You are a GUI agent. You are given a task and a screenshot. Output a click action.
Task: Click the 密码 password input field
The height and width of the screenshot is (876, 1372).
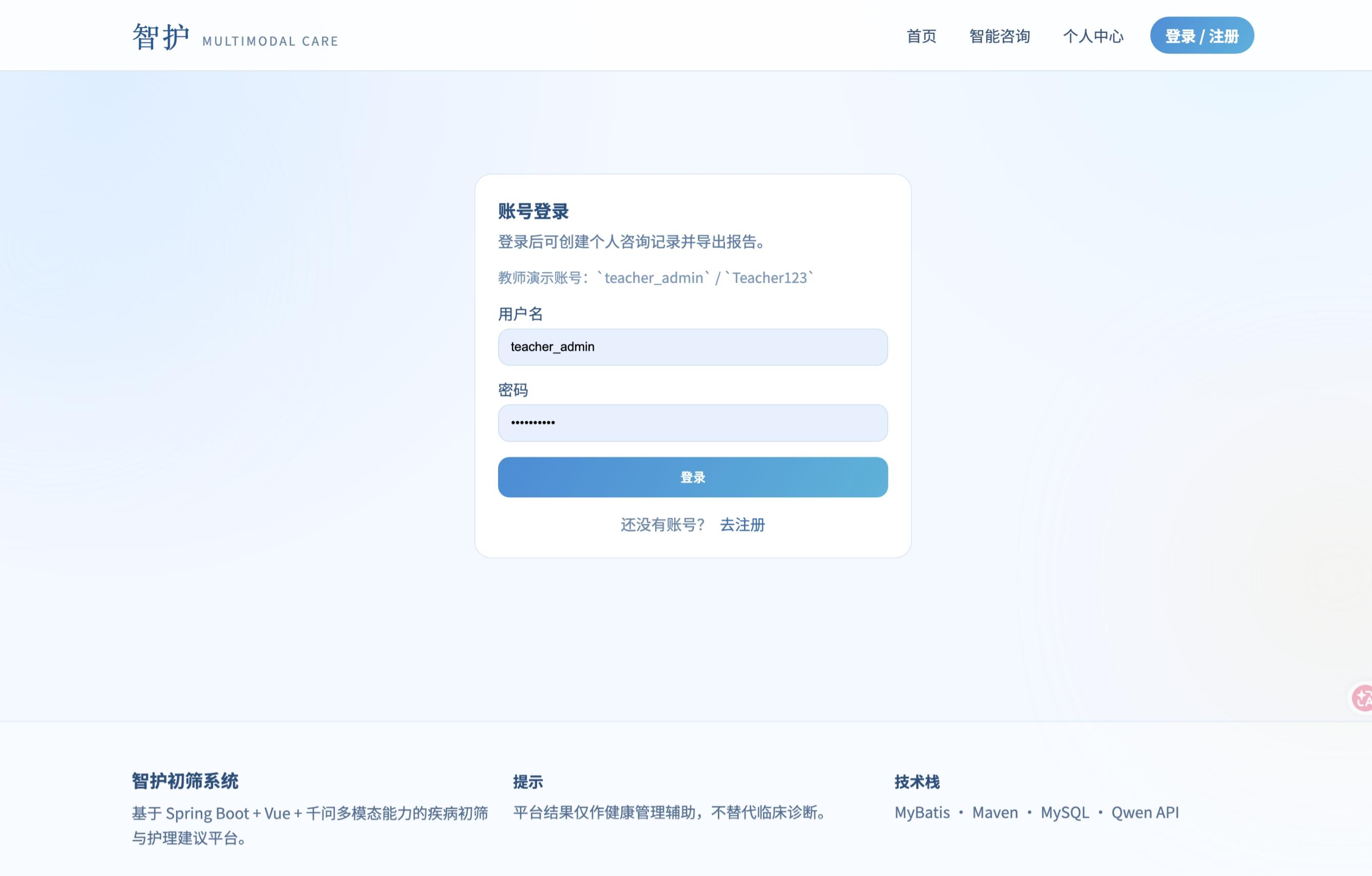coord(692,423)
